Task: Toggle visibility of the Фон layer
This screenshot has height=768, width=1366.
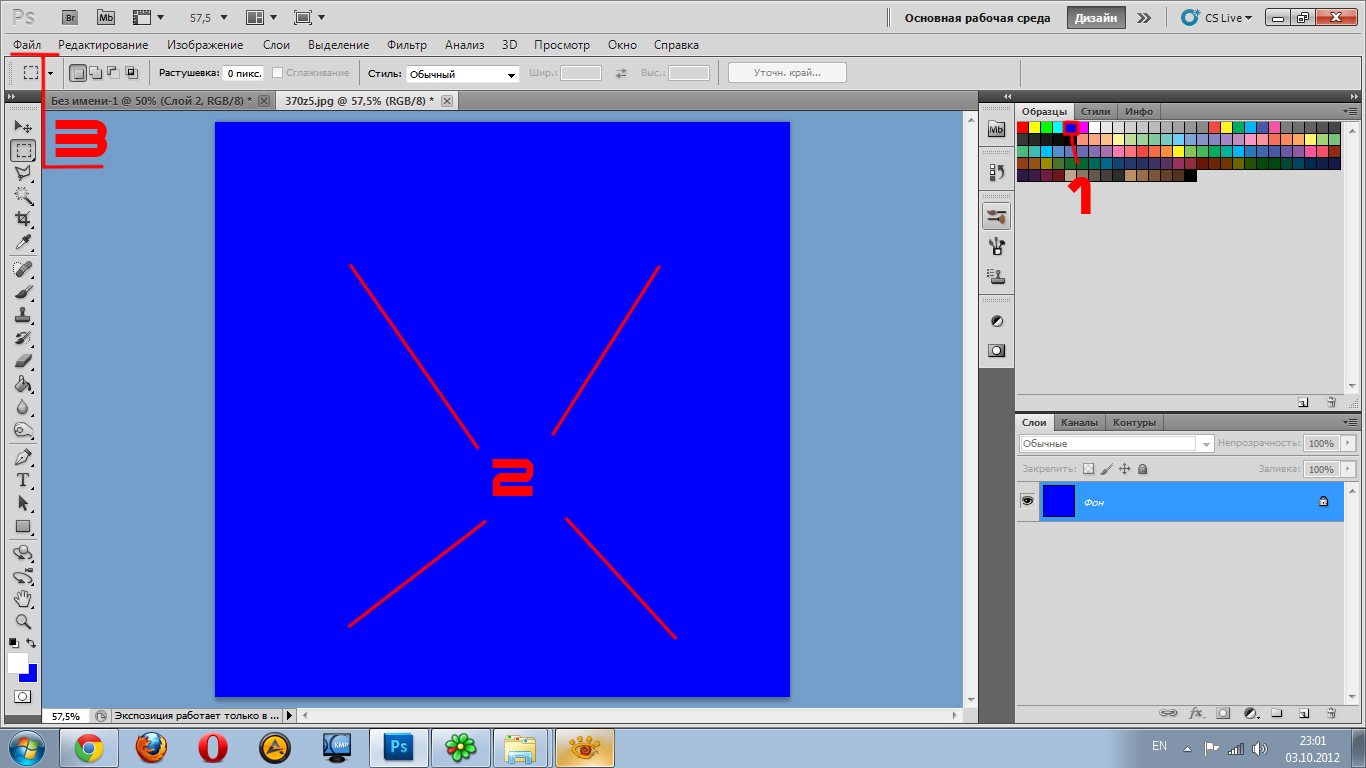Action: click(x=1027, y=500)
